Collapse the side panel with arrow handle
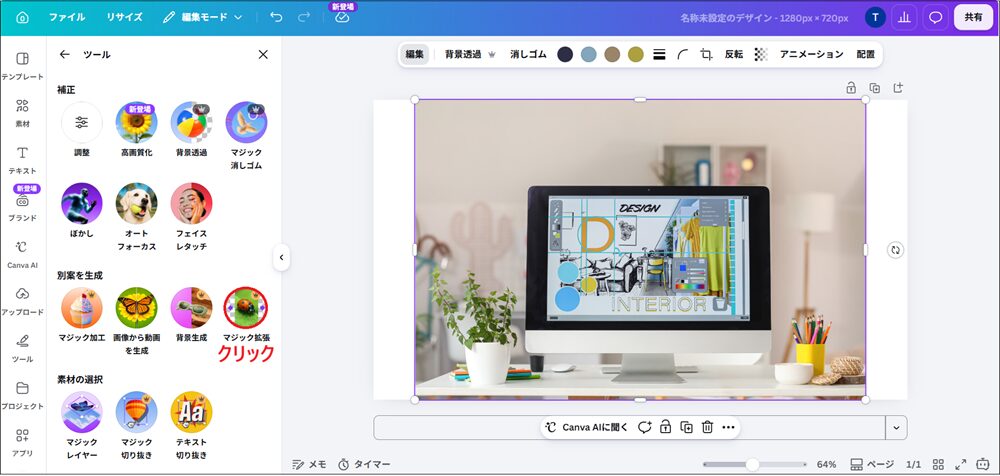 pos(281,258)
